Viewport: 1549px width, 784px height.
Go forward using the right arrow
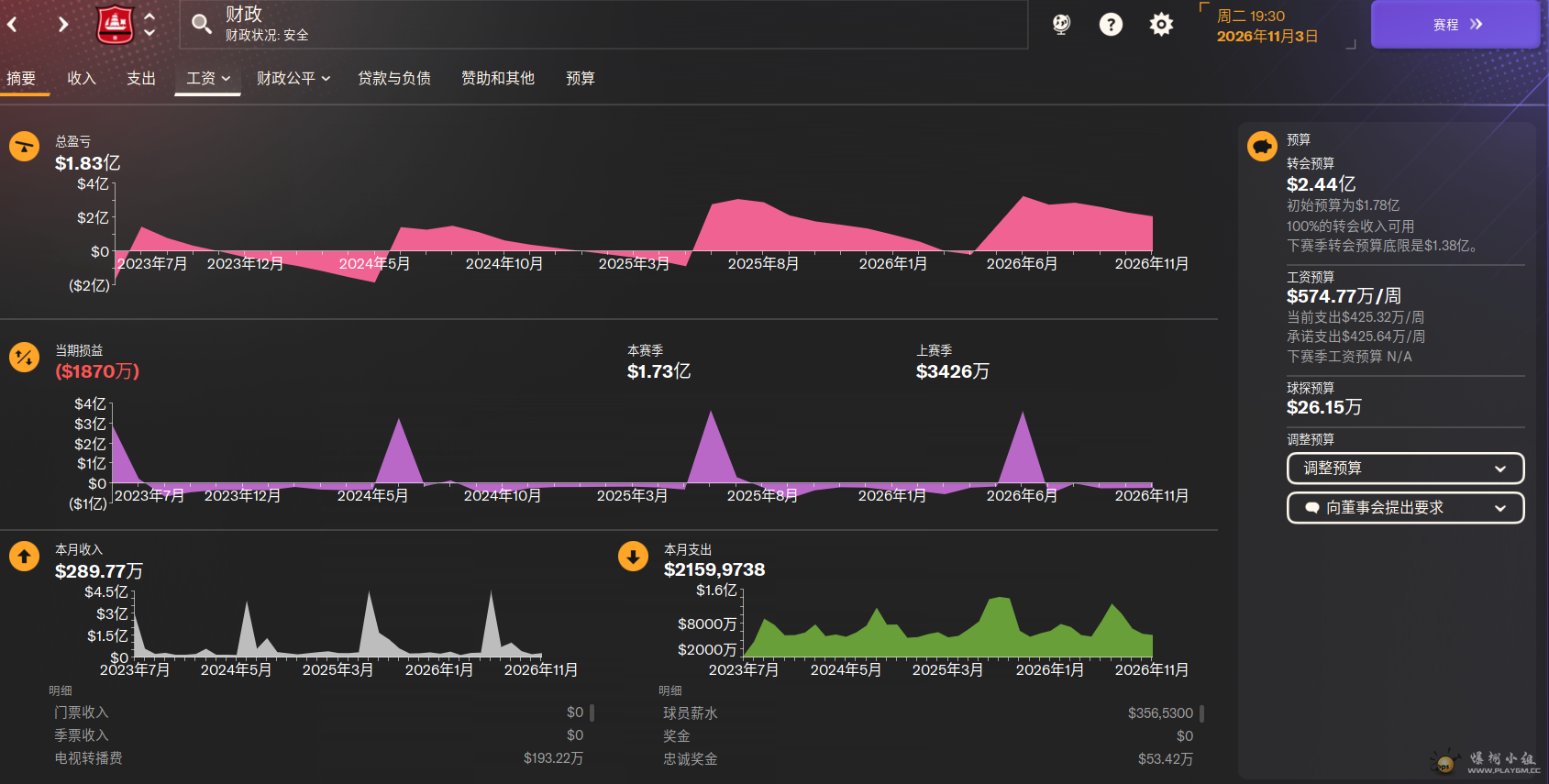pos(62,25)
